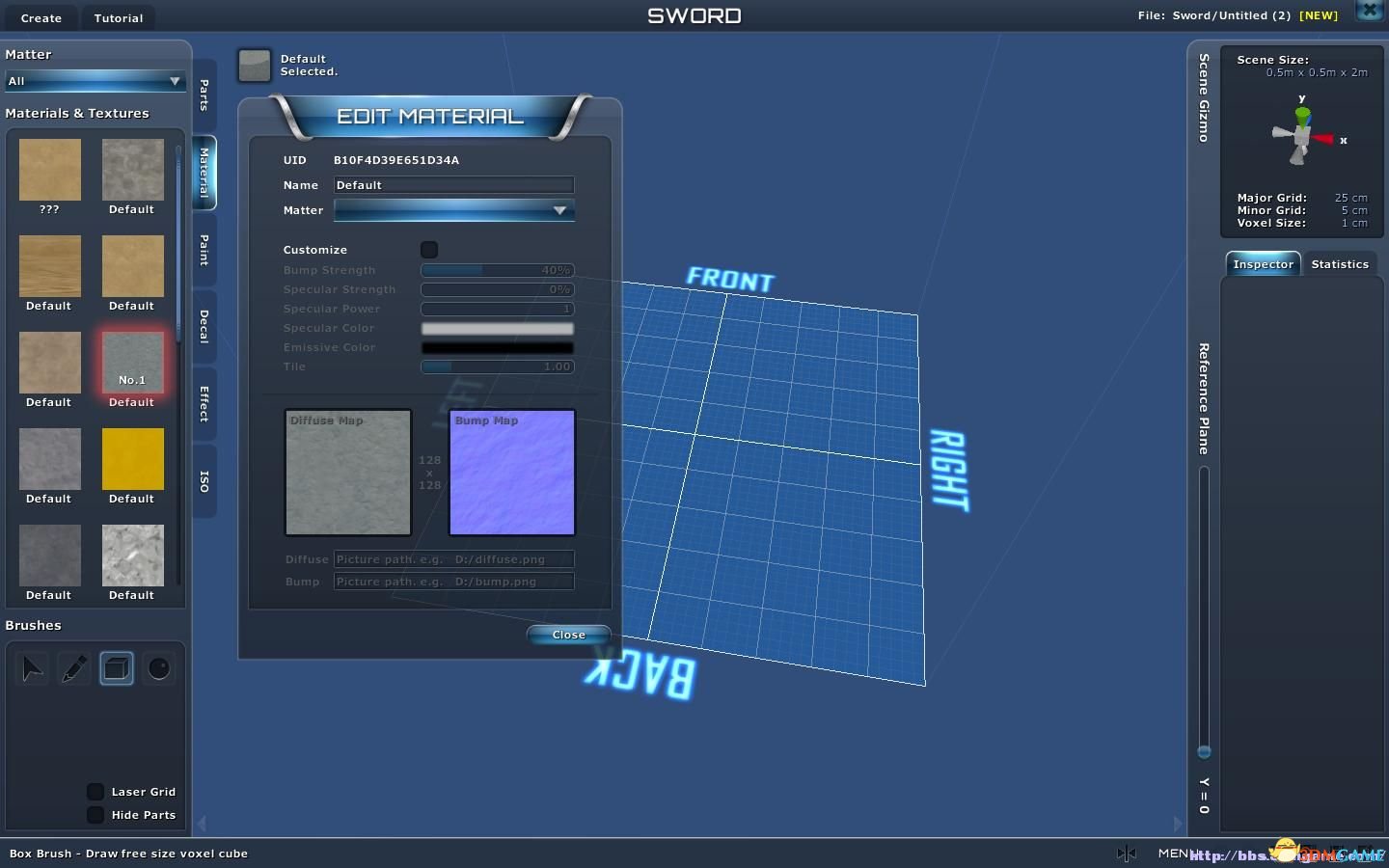This screenshot has width=1389, height=868.
Task: Open the Statistics tab
Action: click(1340, 264)
